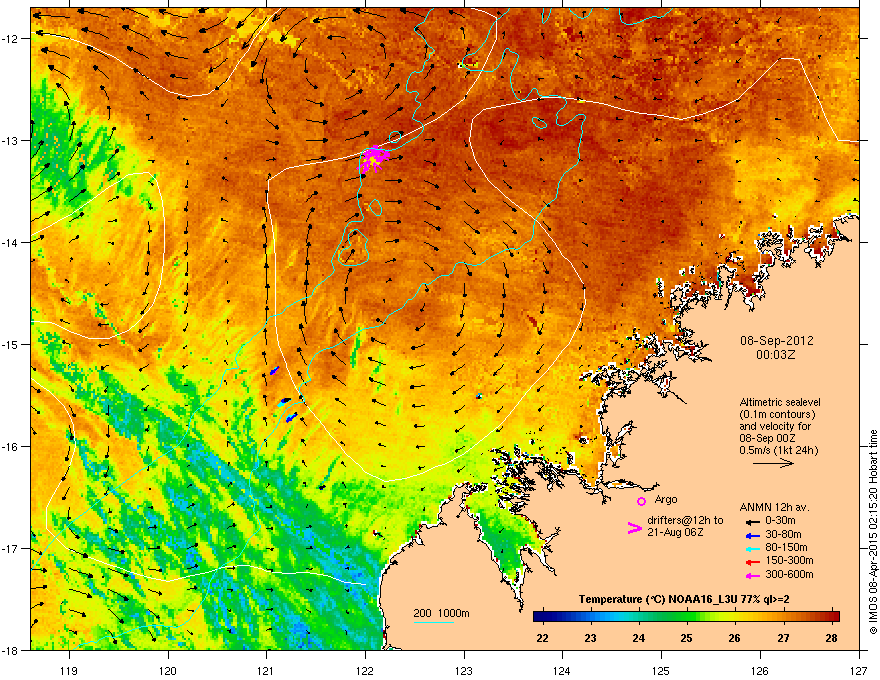Click the dark red end of temperature colorbar
Image resolution: width=880 pixels, height=680 pixels.
(x=832, y=617)
